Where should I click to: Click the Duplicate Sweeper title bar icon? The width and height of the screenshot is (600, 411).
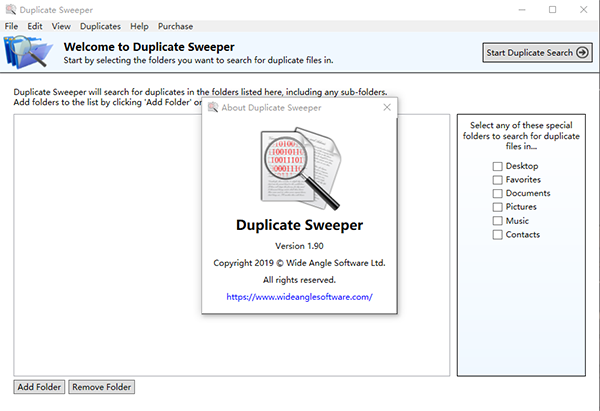click(11, 10)
